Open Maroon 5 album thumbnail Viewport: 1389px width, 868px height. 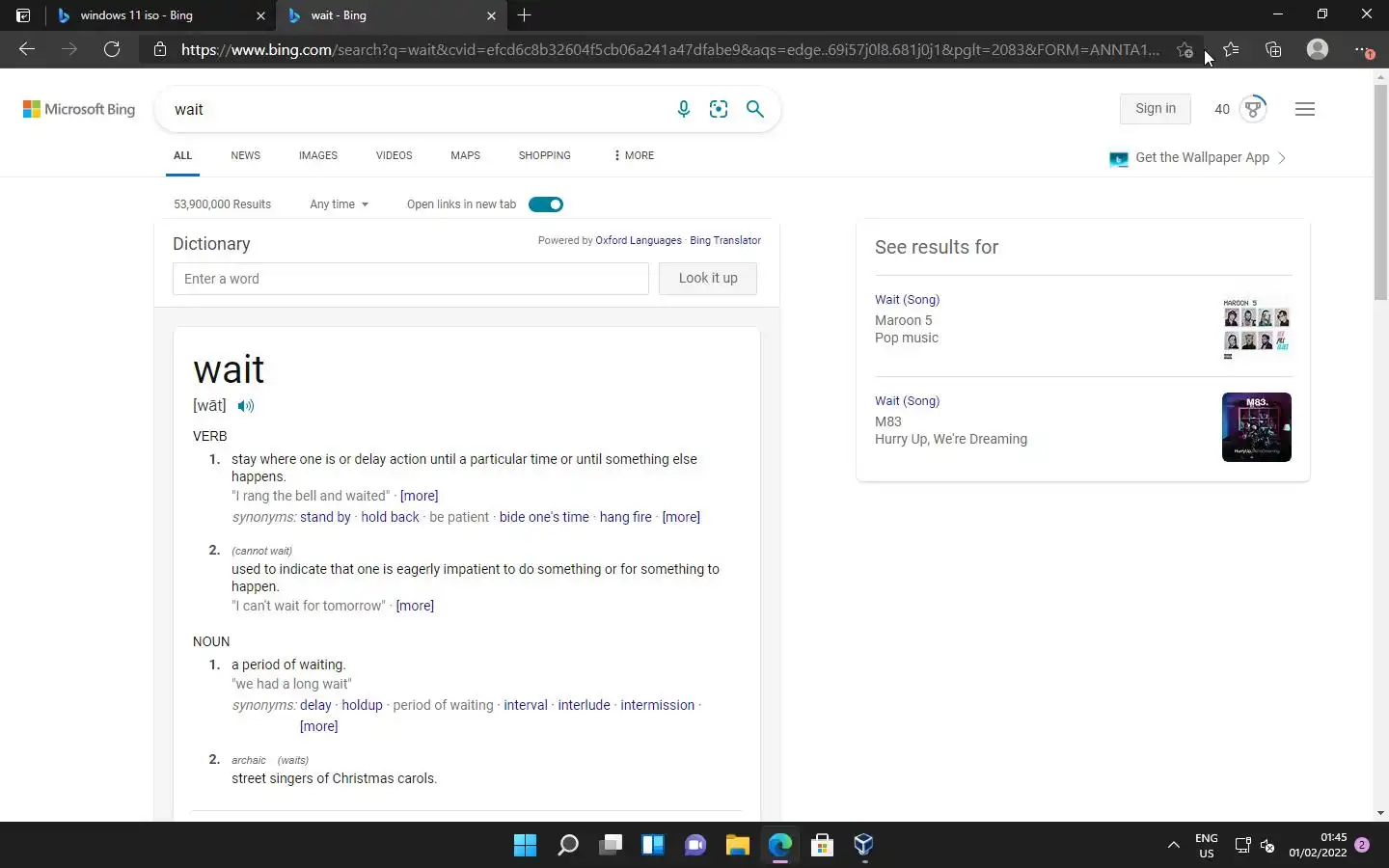pos(1257,329)
